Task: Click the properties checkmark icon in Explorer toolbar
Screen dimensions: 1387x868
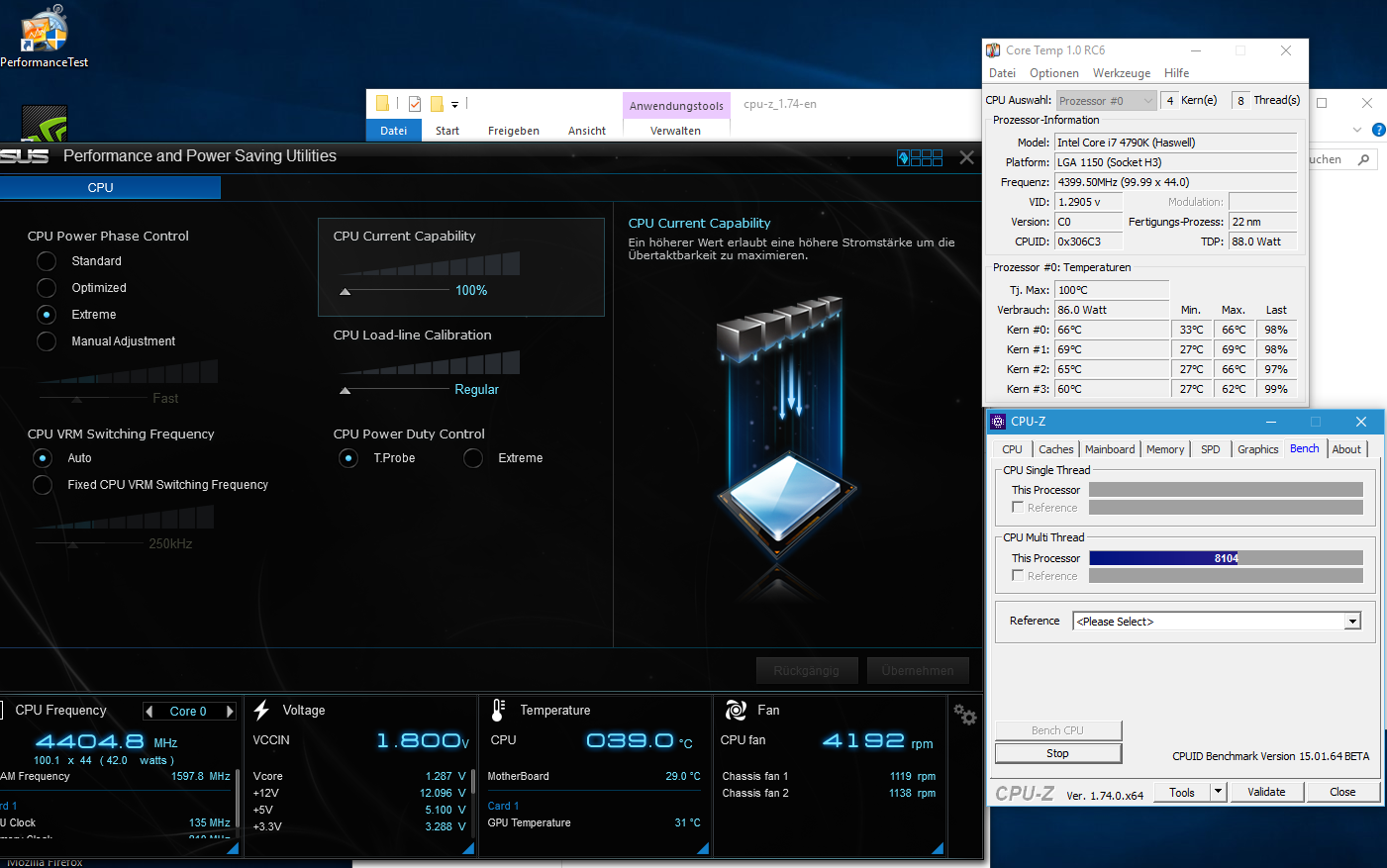Action: pos(415,103)
